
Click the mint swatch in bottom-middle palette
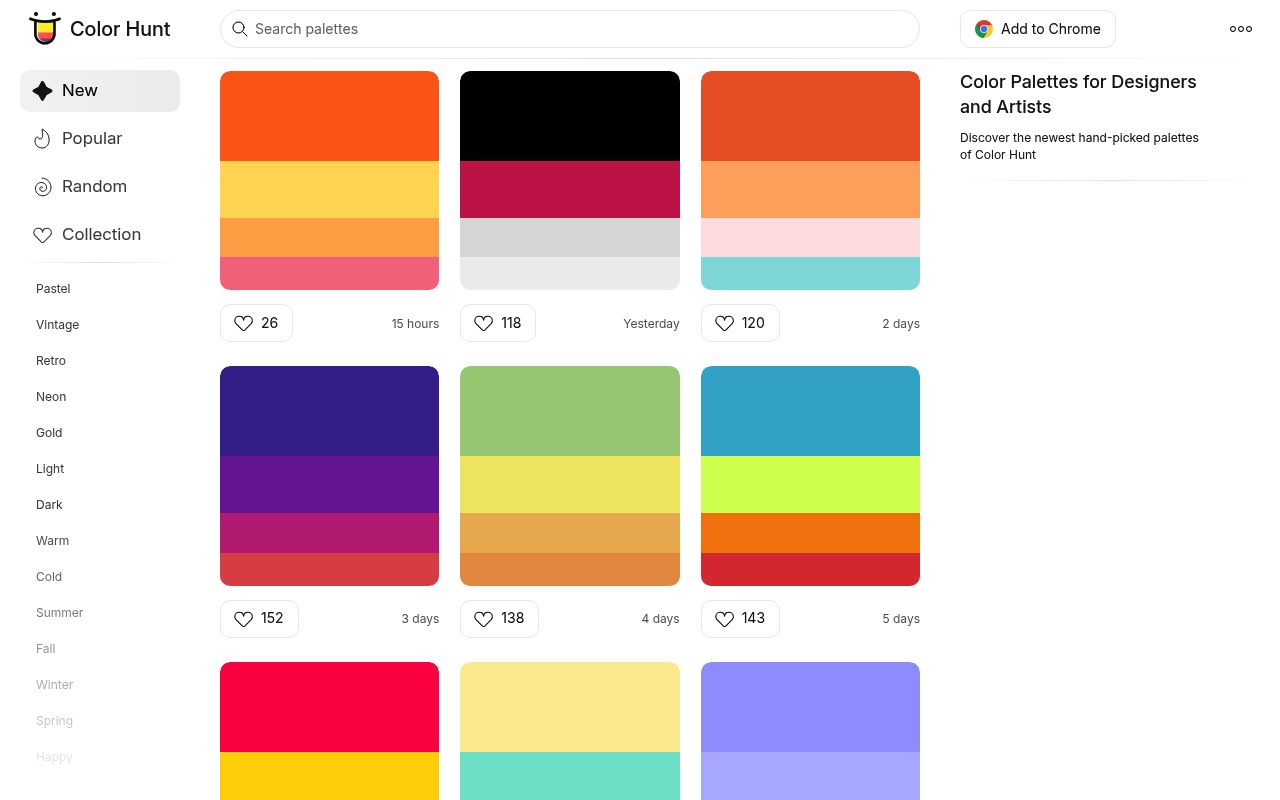pos(570,776)
